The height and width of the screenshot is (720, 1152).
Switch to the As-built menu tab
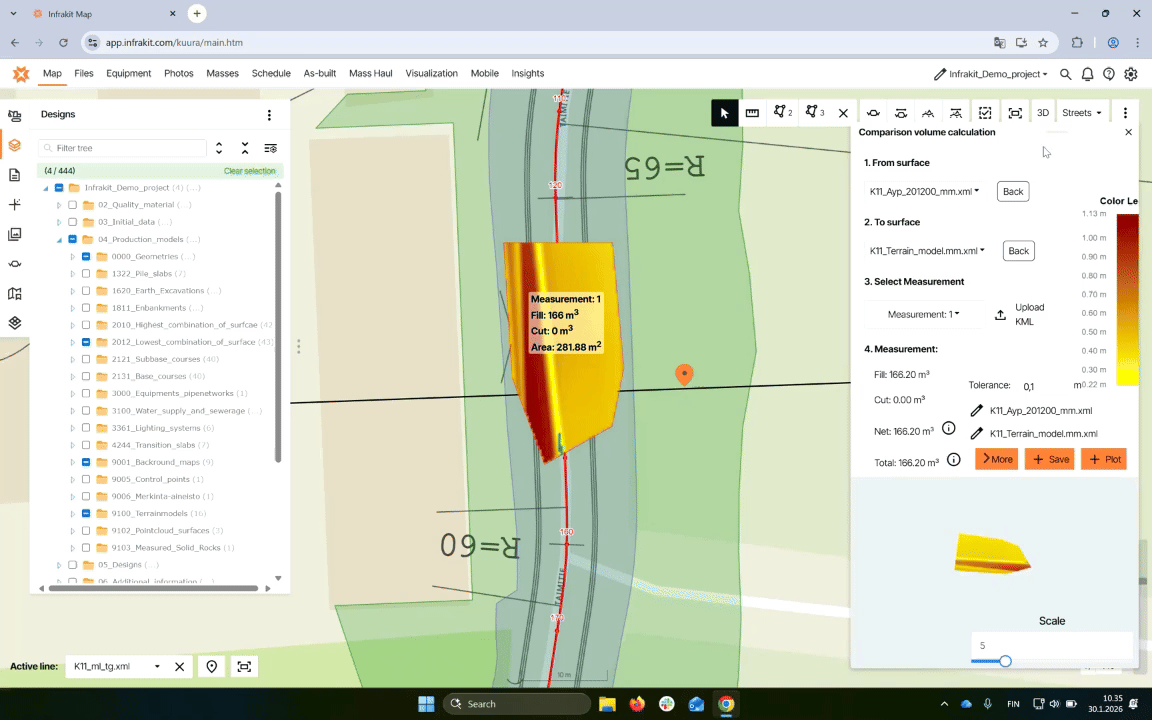click(319, 73)
